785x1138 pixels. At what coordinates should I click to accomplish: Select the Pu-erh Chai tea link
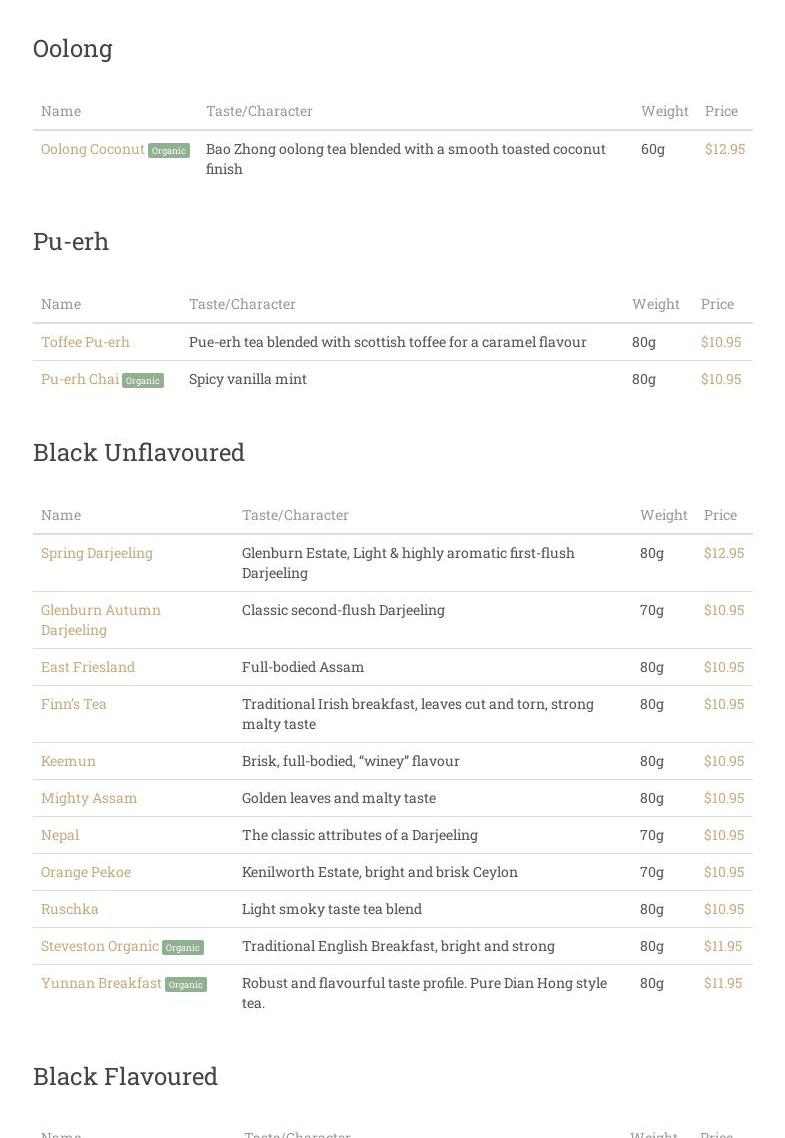[79, 379]
